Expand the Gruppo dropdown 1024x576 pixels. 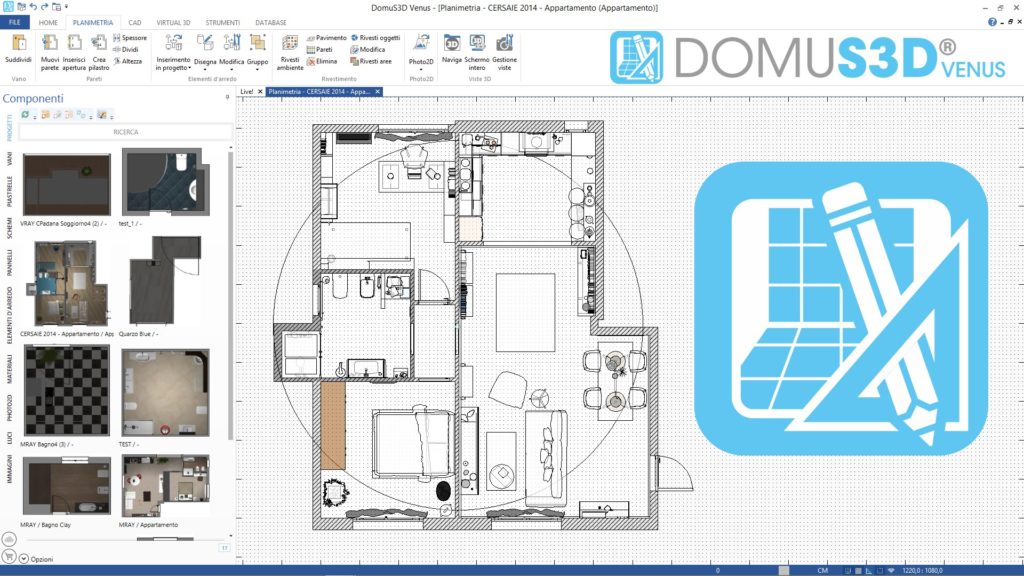[257, 52]
